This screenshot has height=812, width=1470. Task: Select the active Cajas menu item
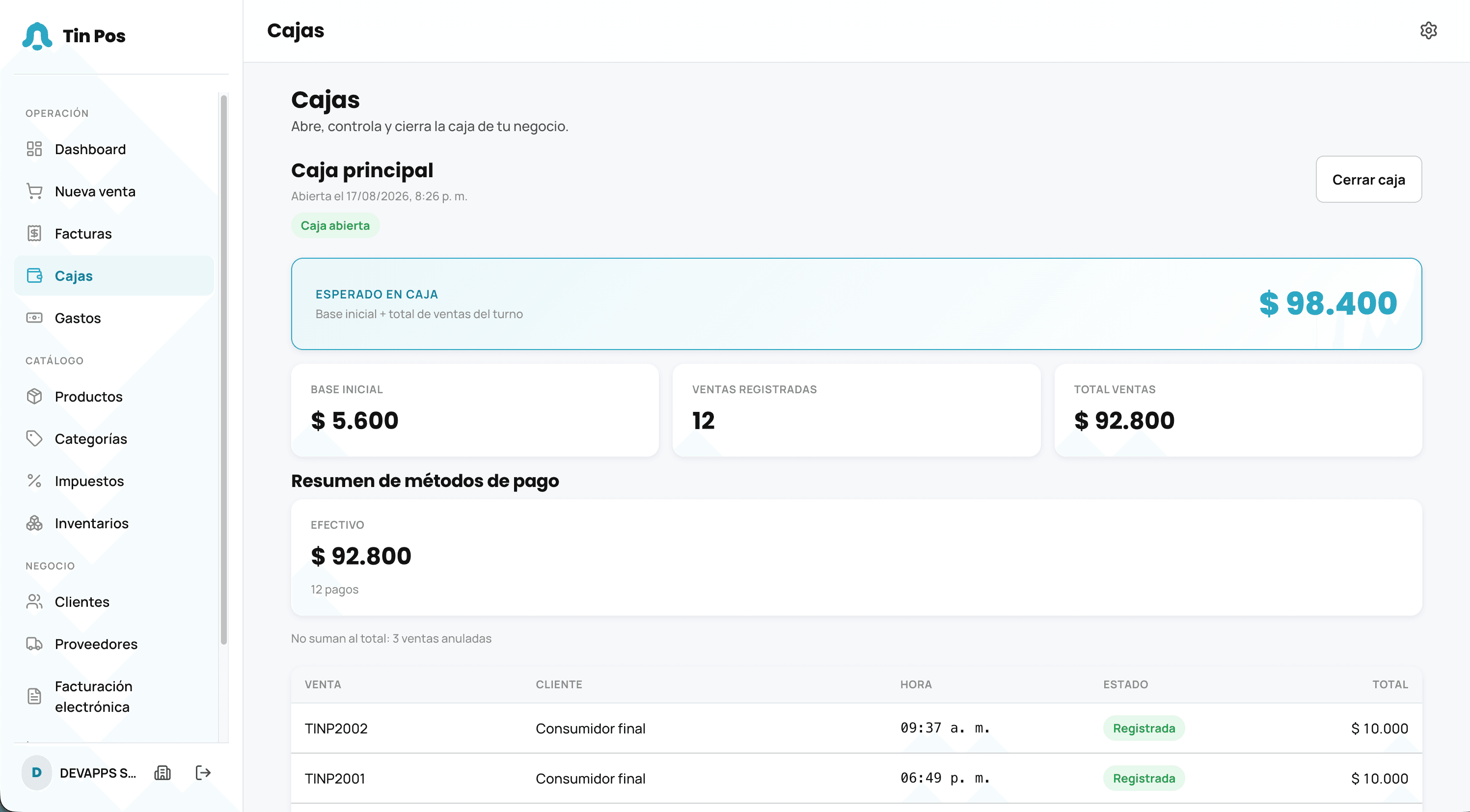pos(114,275)
